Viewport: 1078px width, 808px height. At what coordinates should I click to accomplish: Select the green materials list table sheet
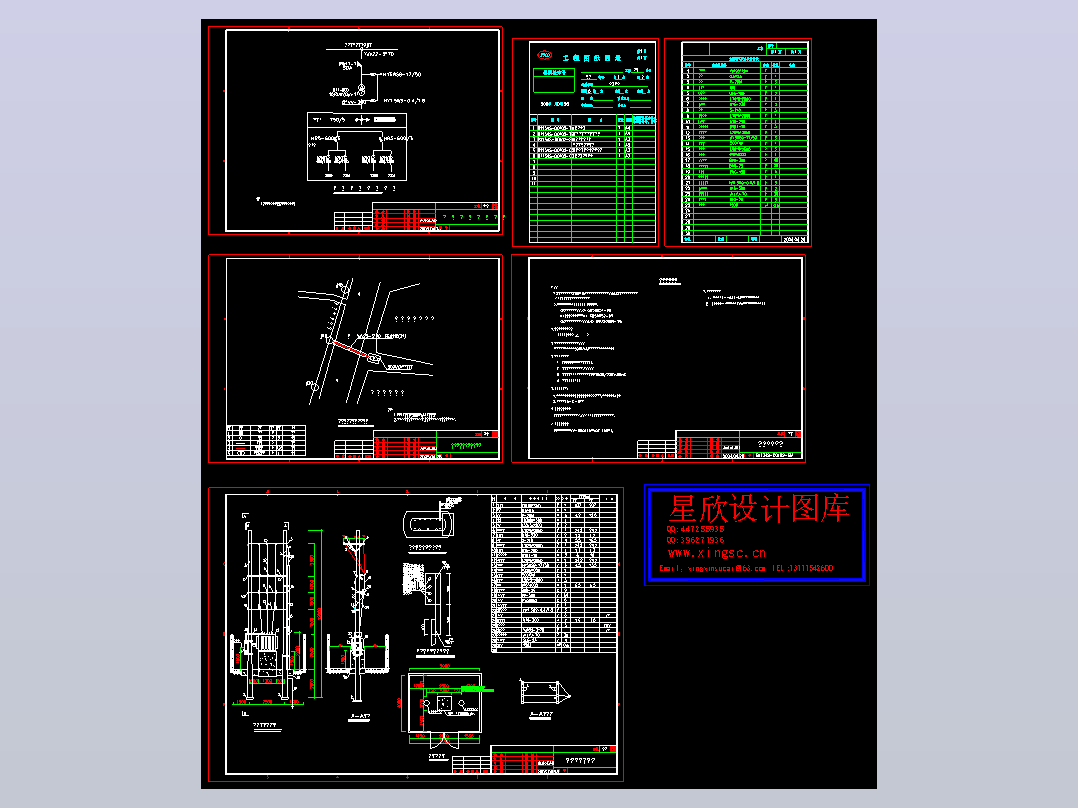(738, 142)
